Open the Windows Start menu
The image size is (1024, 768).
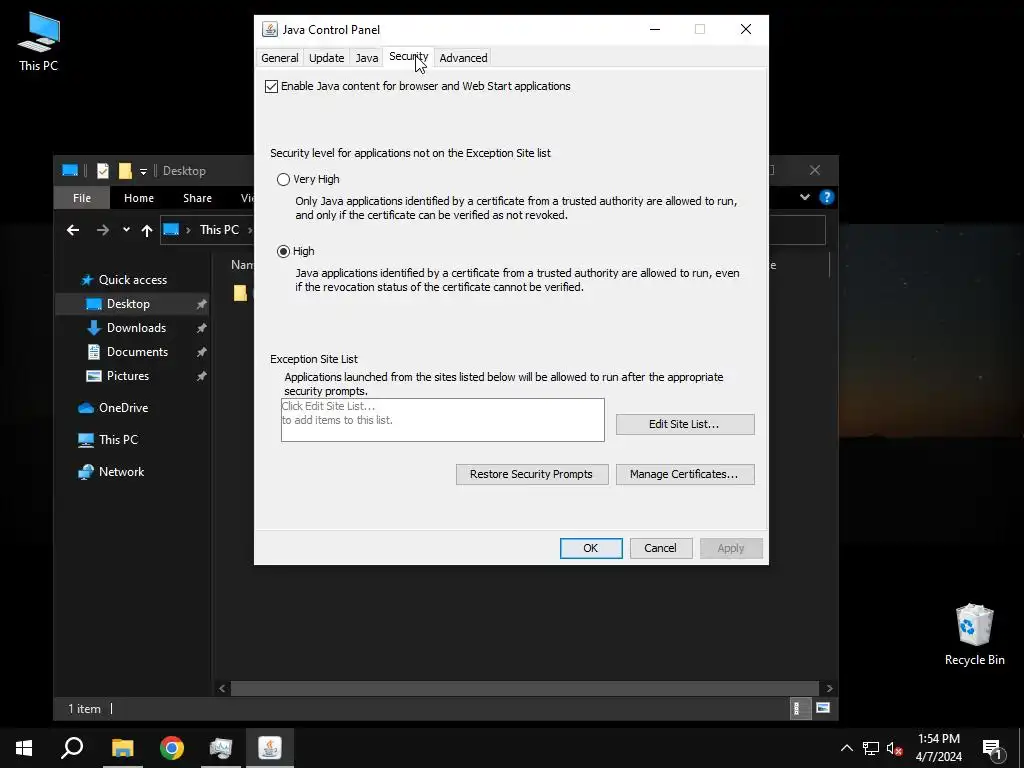point(24,748)
